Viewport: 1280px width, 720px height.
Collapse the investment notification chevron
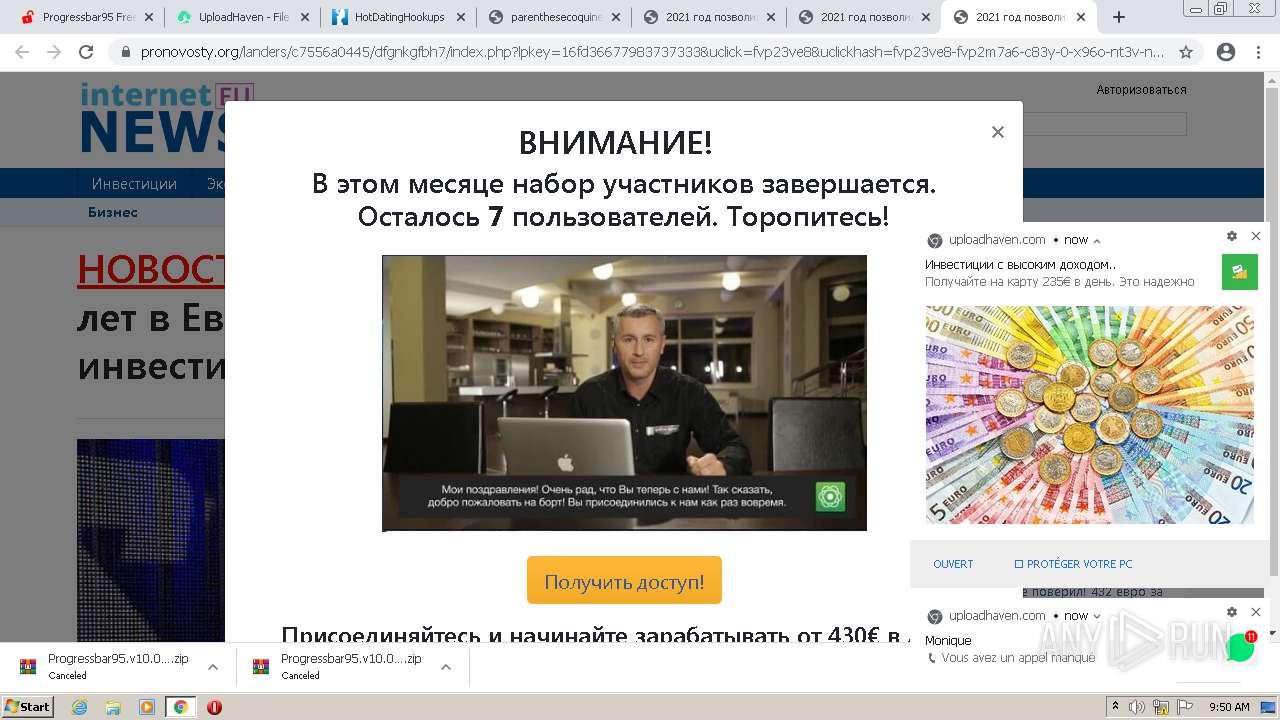pyautogui.click(x=1097, y=240)
